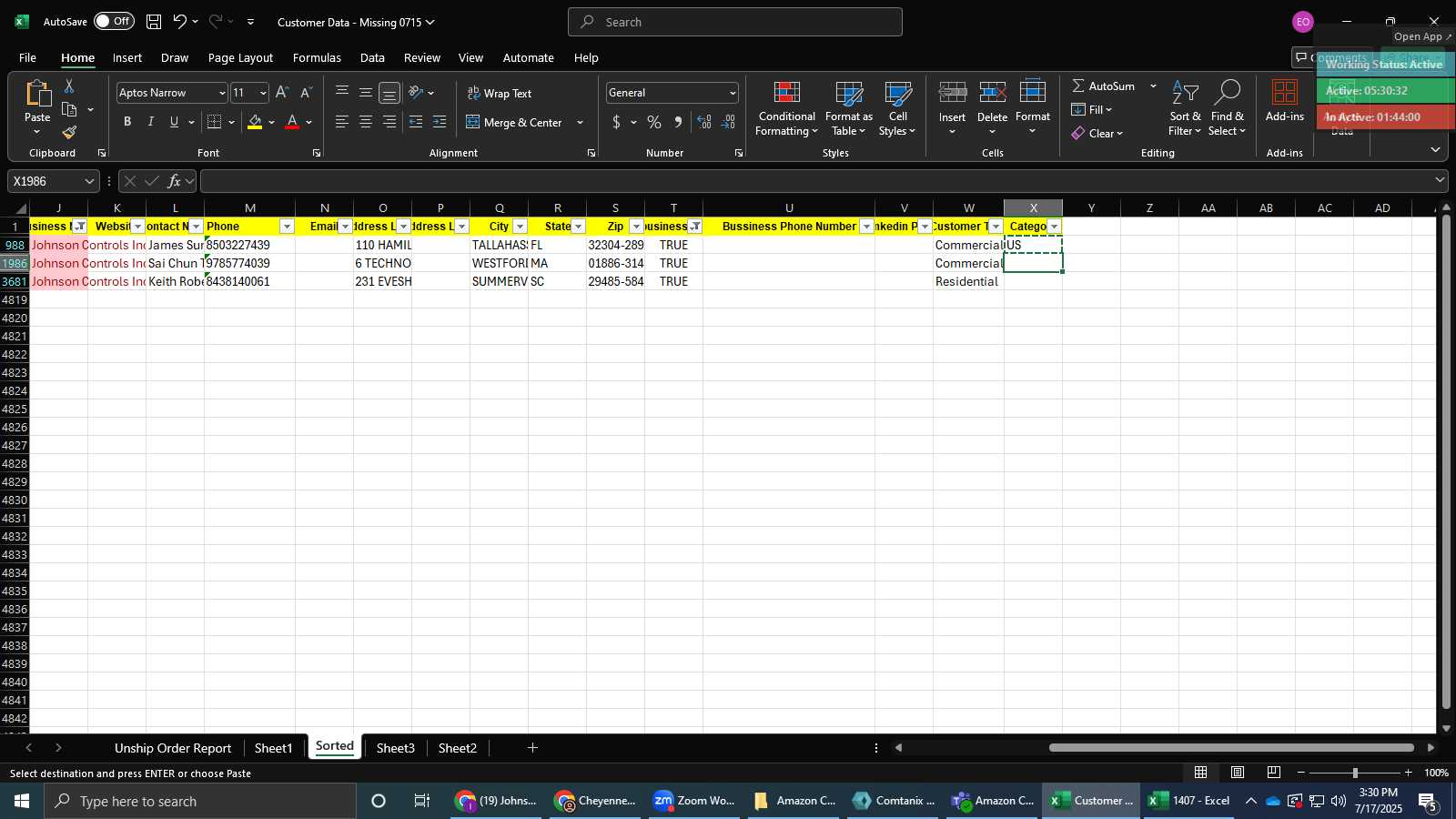Switch to Page Layout view icon
The height and width of the screenshot is (819, 1456).
point(1238,773)
